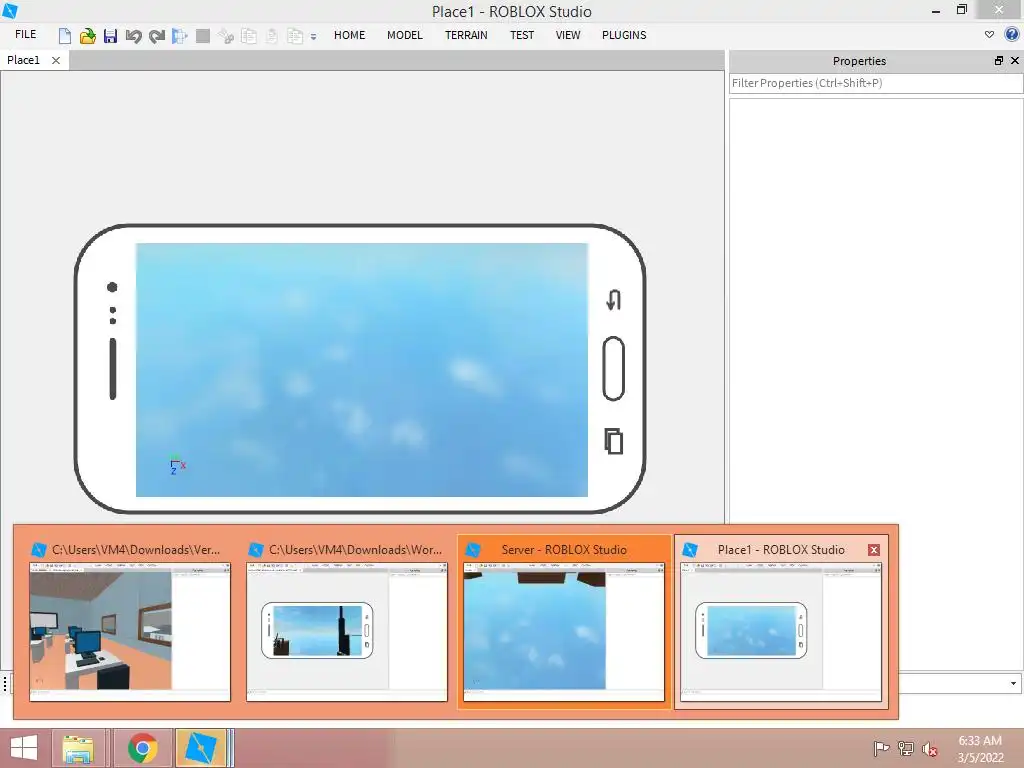Click the toolbar grip handle at lower left
Image resolution: width=1024 pixels, height=768 pixels.
pyautogui.click(x=5, y=684)
